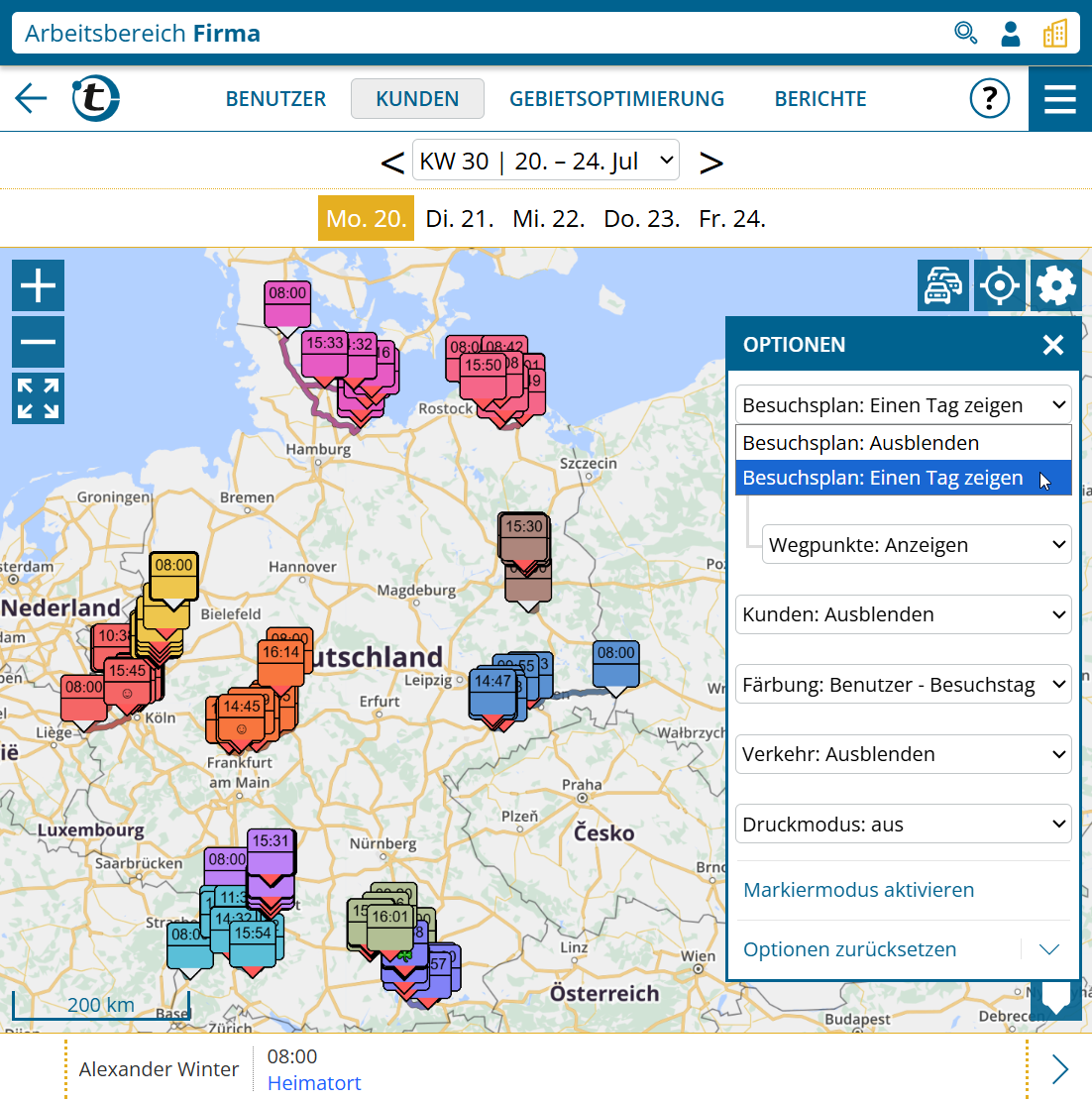Screen dimensions: 1092x1102
Task: Close the Optionen panel
Action: [1052, 345]
